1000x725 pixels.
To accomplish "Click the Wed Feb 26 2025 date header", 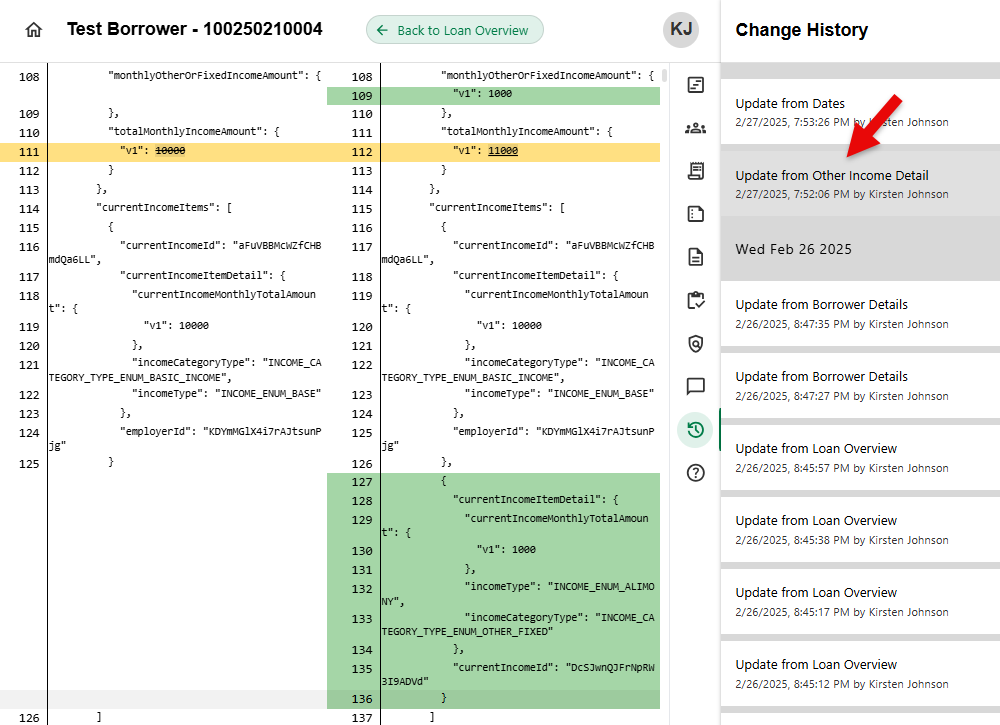I will click(x=793, y=249).
